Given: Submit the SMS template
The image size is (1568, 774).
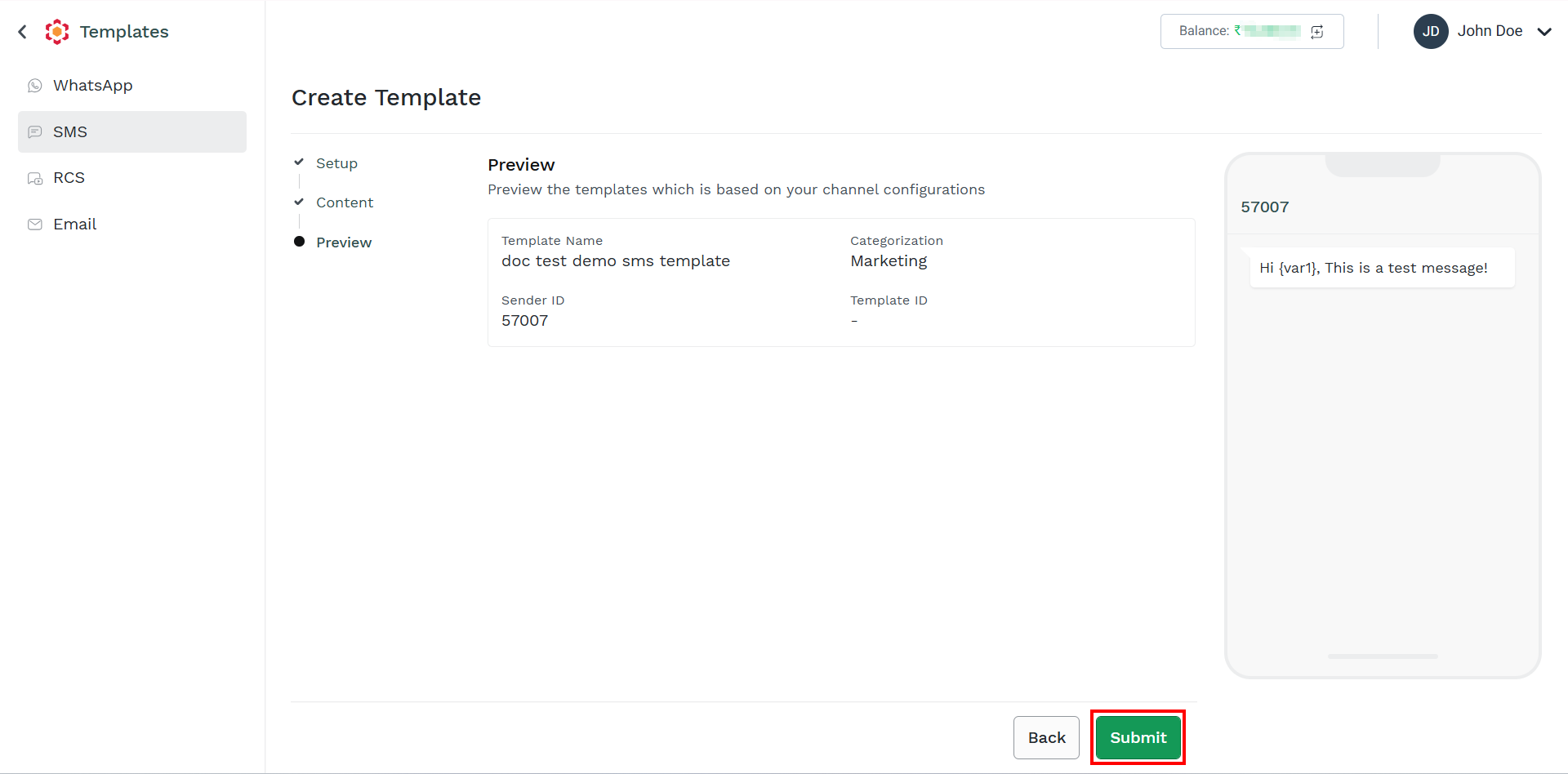Looking at the screenshot, I should pos(1138,737).
